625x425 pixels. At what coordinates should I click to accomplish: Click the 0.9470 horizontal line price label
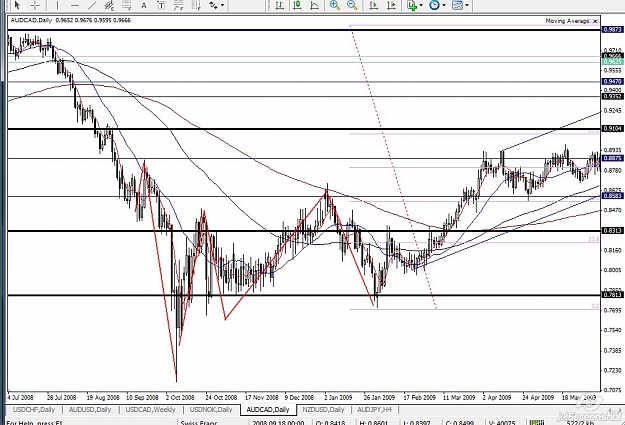[613, 81]
